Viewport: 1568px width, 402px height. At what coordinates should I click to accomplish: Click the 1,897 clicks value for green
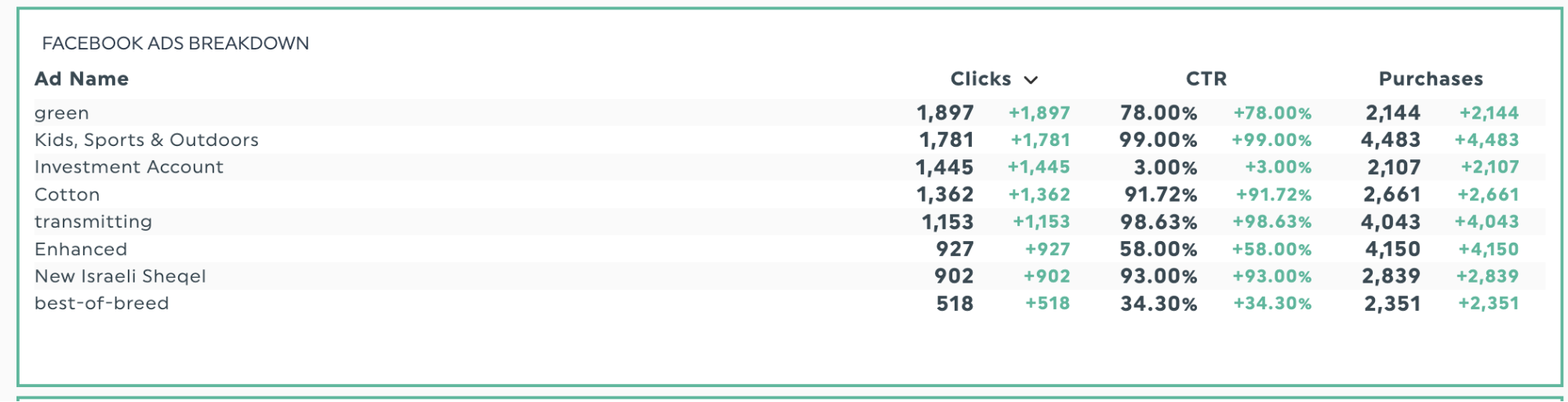pos(945,113)
